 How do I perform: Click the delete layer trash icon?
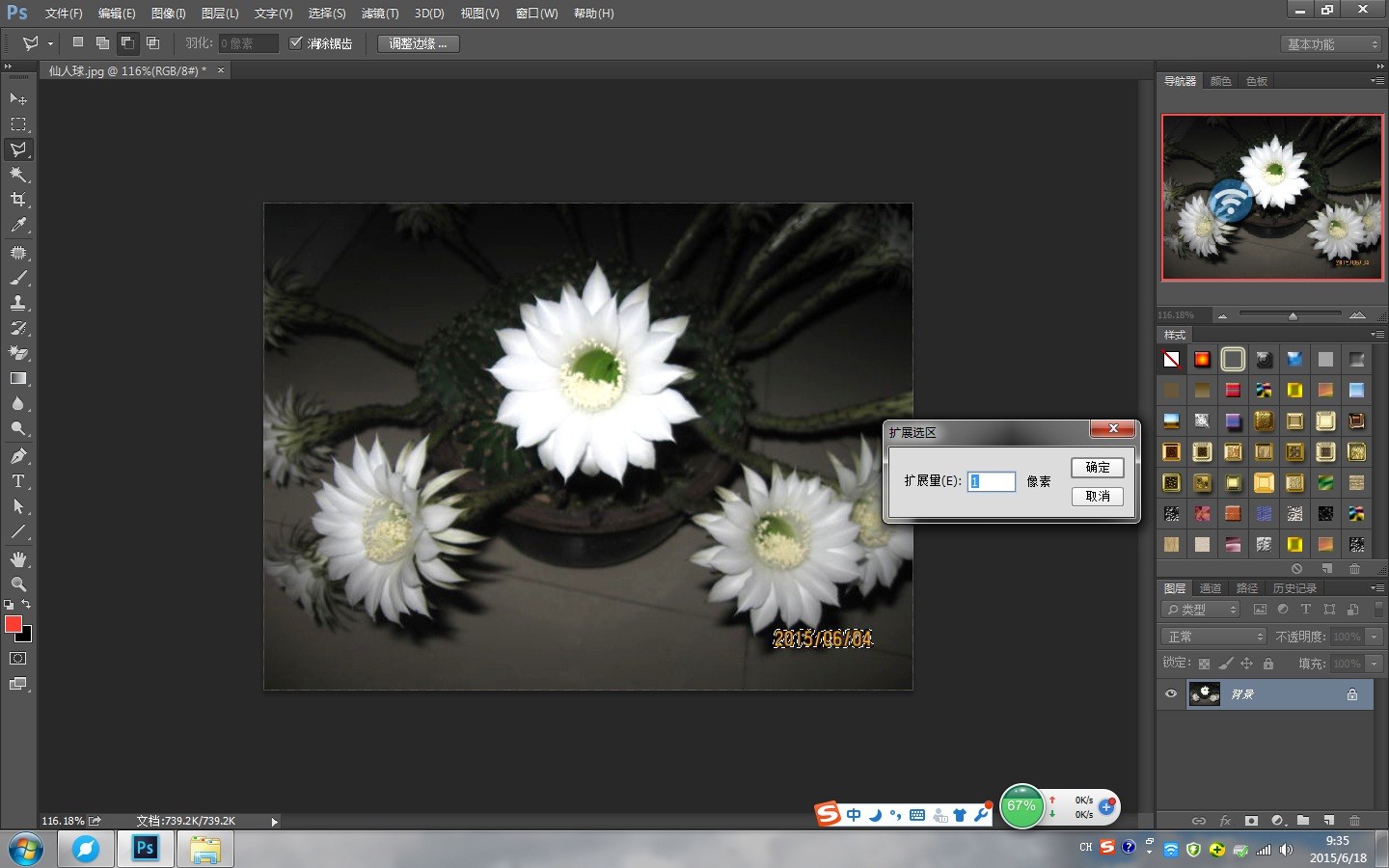point(1354,821)
